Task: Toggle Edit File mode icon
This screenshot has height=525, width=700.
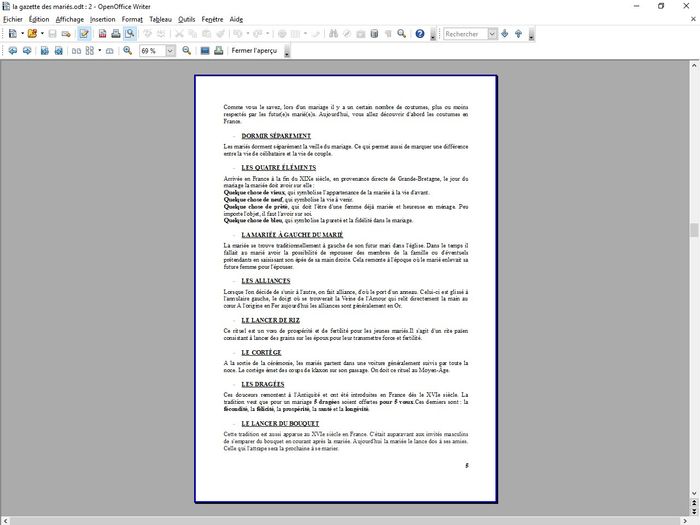Action: (x=84, y=33)
